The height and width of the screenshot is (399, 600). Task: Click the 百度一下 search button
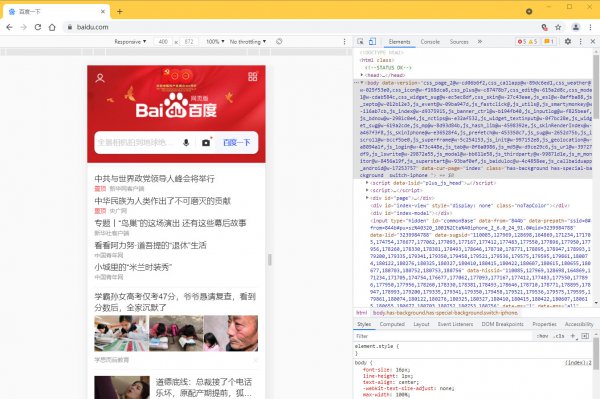pos(236,143)
